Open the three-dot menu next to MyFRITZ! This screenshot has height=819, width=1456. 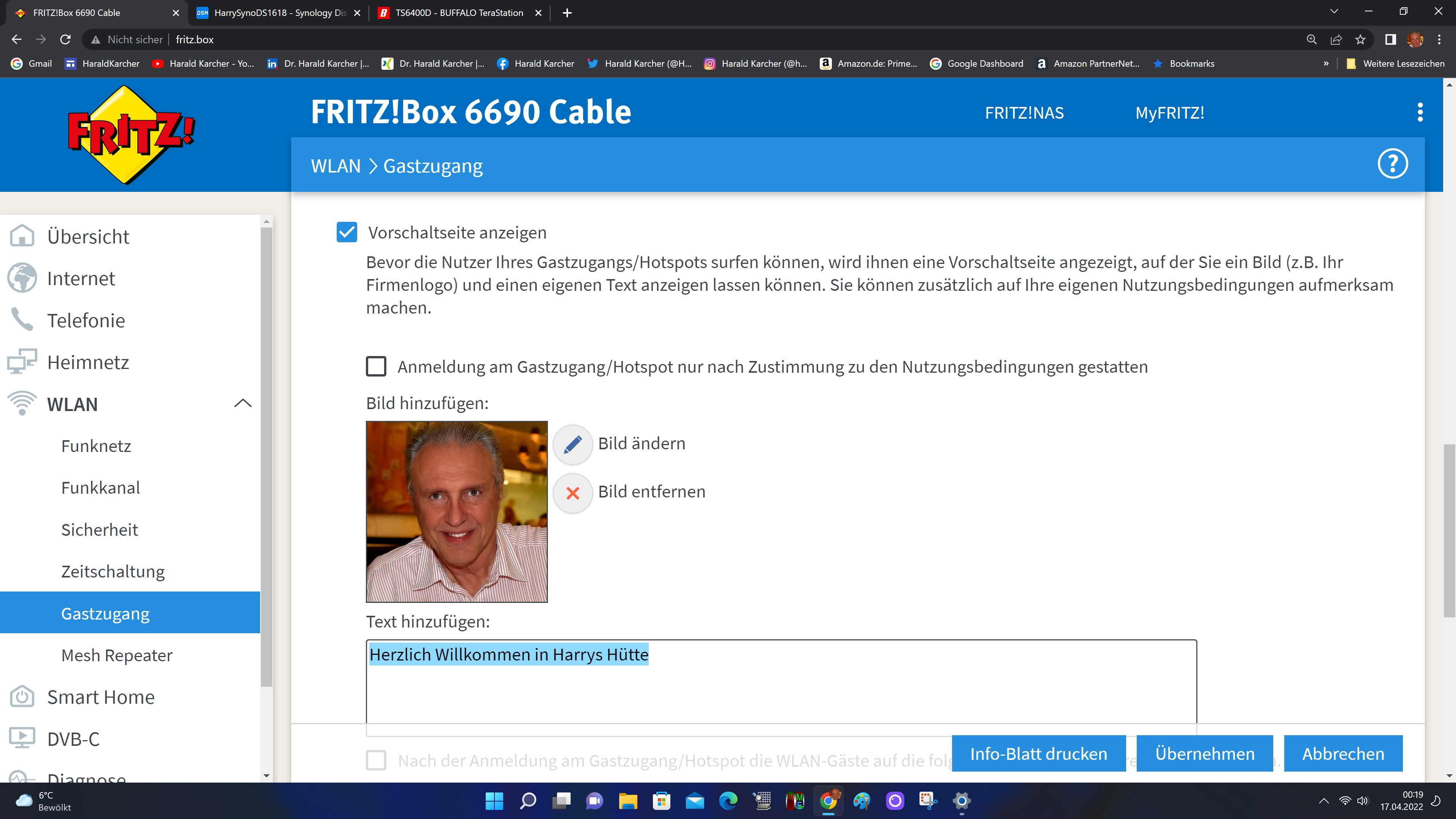[1419, 113]
